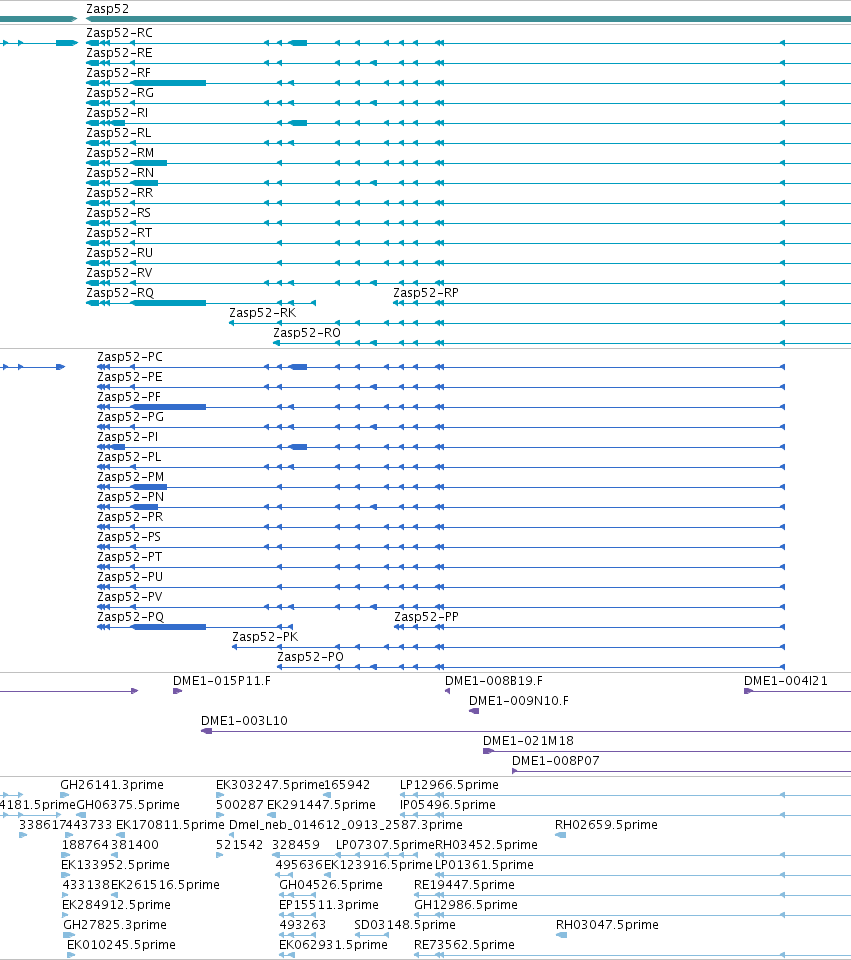Image resolution: width=851 pixels, height=960 pixels.
Task: Click the Zasp52-PP protein label
Action: (x=427, y=617)
